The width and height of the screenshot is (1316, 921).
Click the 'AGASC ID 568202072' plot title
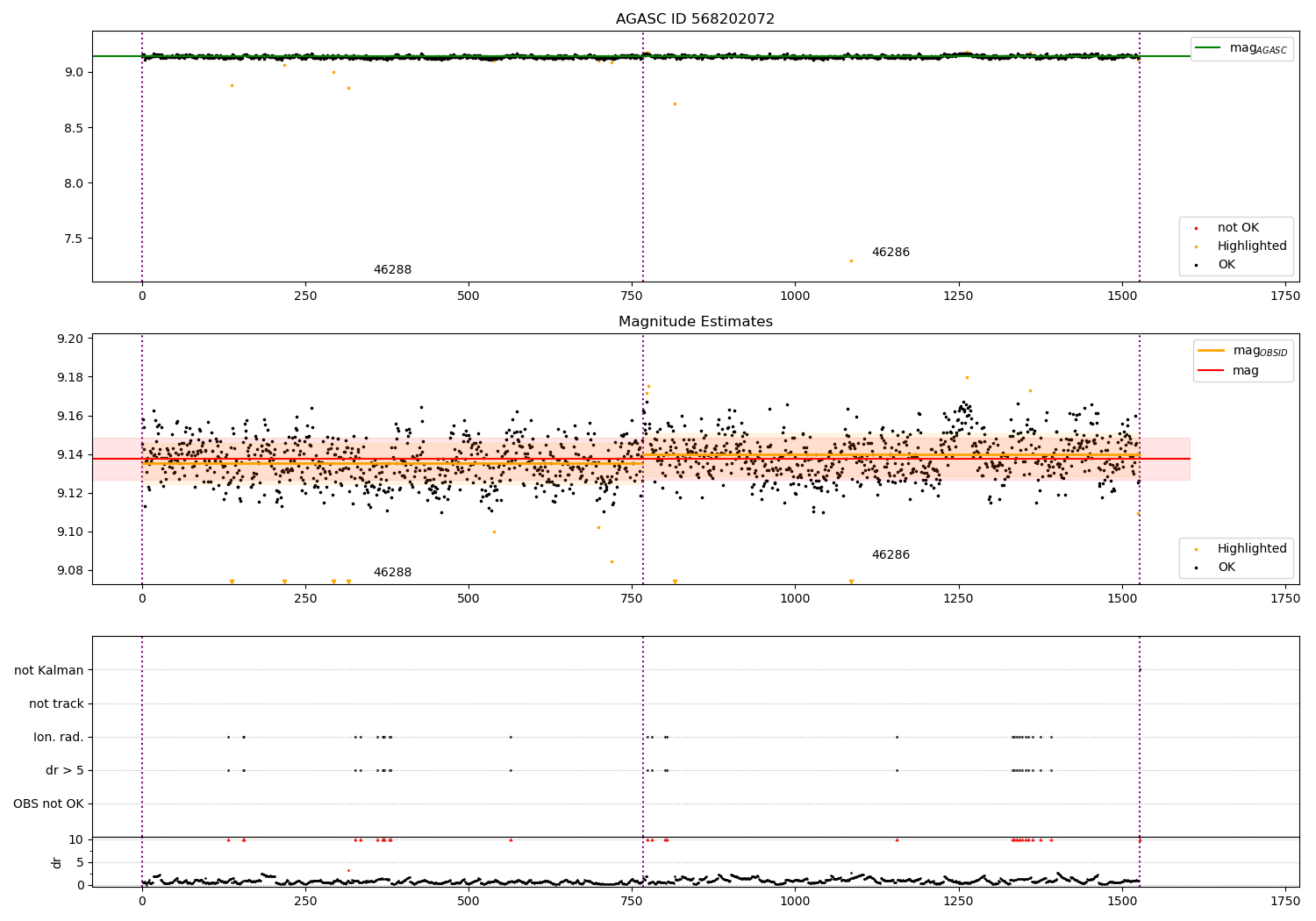coord(695,18)
